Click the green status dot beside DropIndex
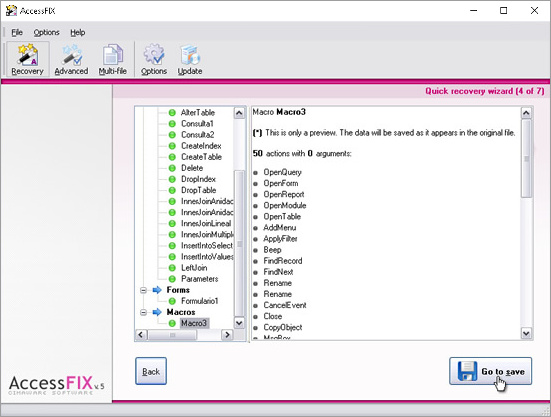The width and height of the screenshot is (551, 417). (x=172, y=179)
